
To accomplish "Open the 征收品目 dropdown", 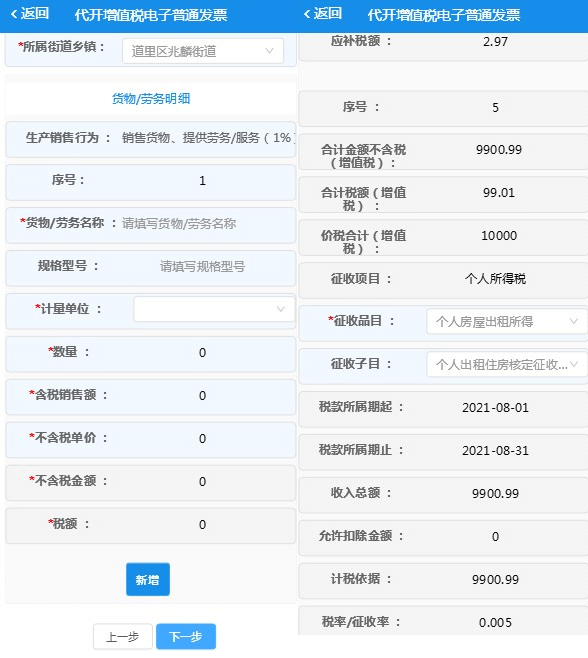I will coord(507,321).
